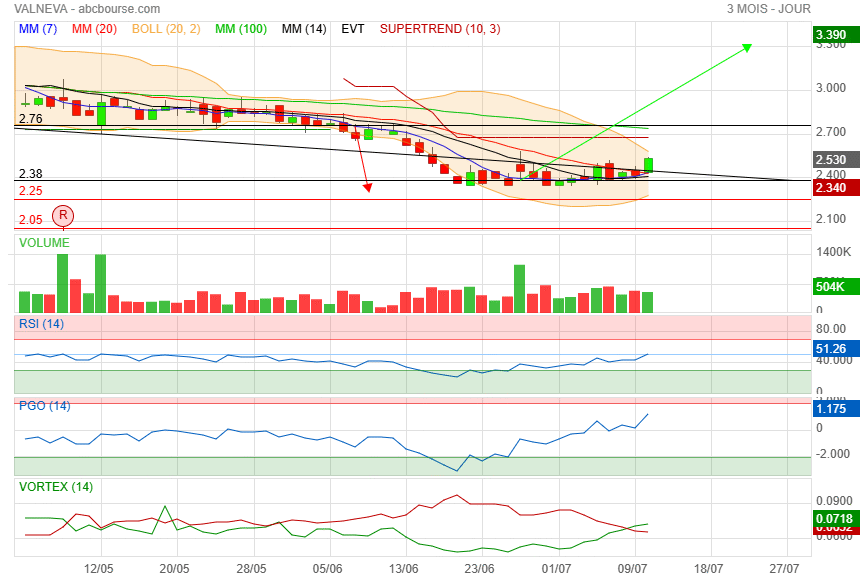This screenshot has height=579, width=860.
Task: Click the 13/06 date axis label
Action: pyautogui.click(x=404, y=569)
